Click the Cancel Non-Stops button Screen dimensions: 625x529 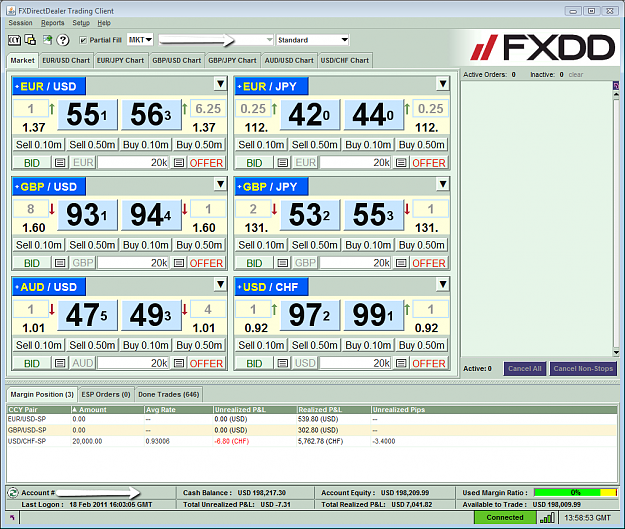pyautogui.click(x=583, y=369)
